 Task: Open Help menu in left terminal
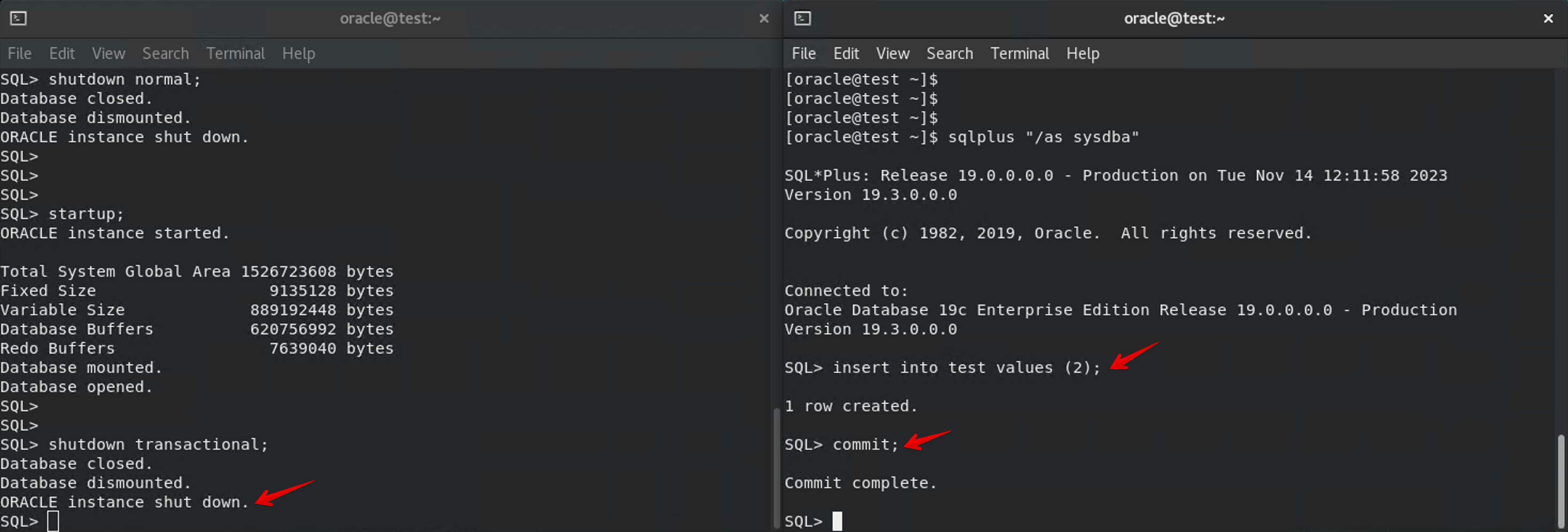tap(298, 53)
